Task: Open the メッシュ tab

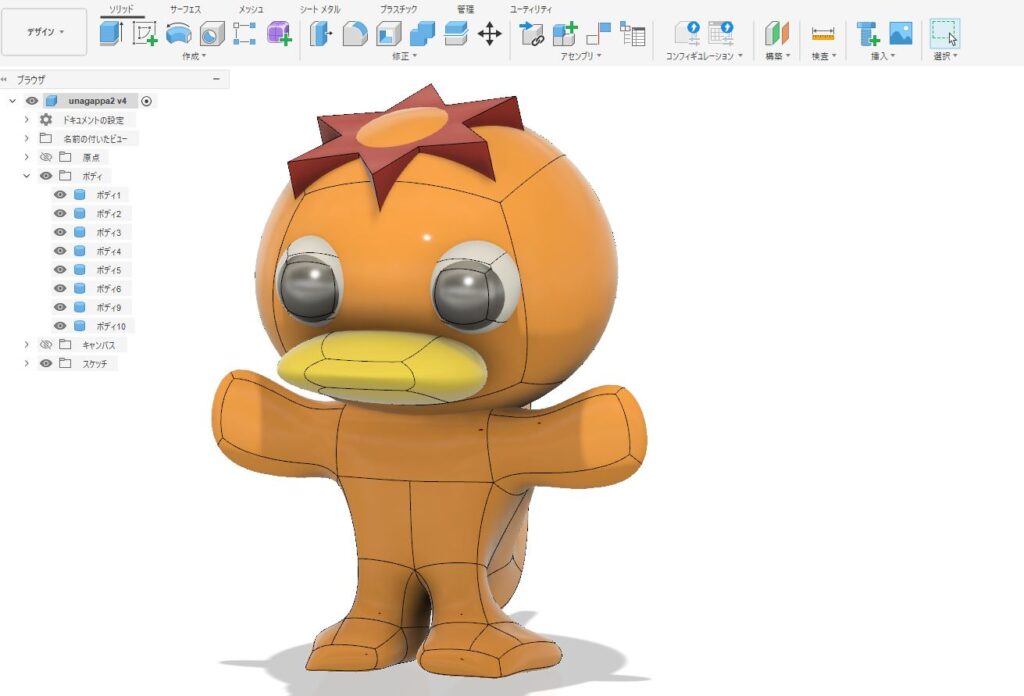Action: tap(251, 9)
